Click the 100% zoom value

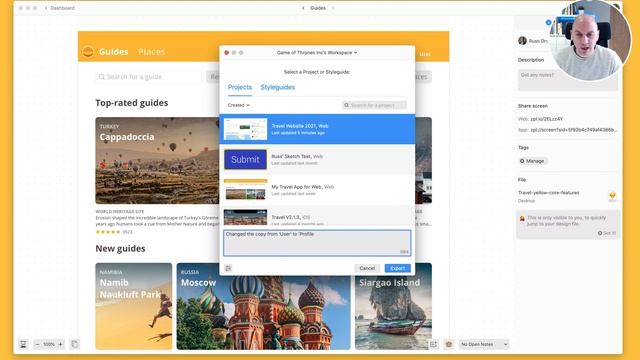[49, 344]
